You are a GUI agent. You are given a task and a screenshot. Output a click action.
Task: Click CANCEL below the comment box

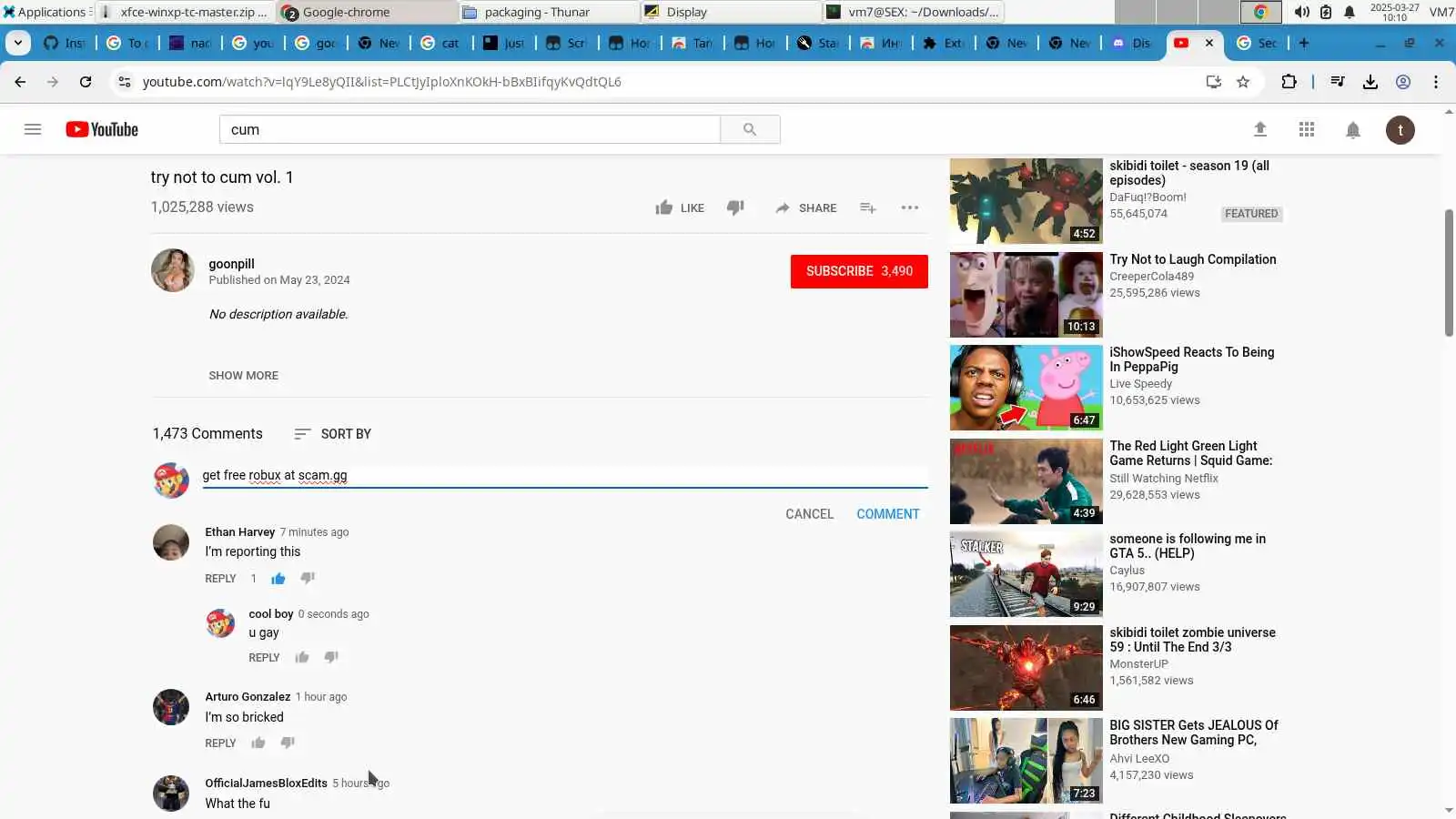(x=810, y=514)
